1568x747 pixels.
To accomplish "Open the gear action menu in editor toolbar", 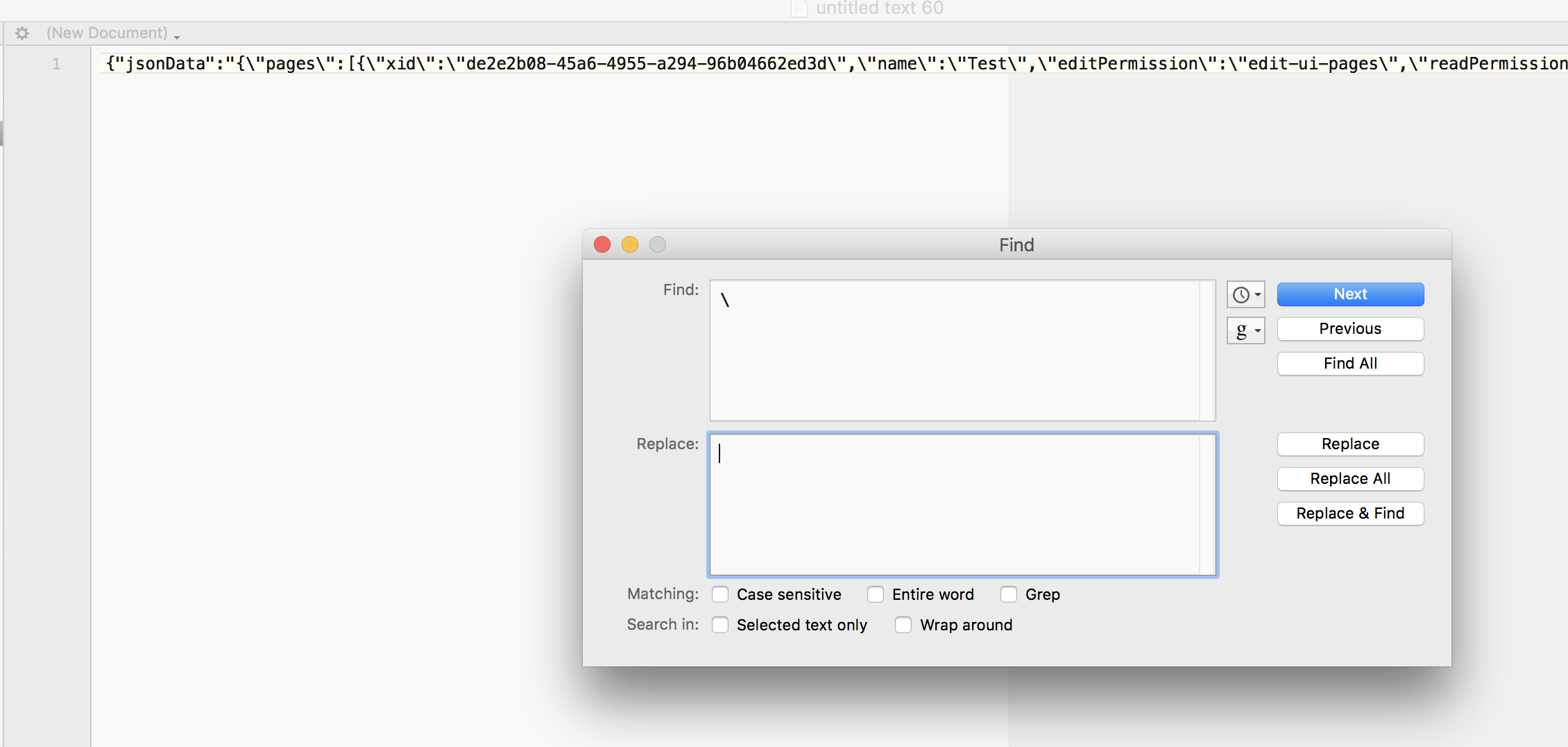I will pos(22,33).
